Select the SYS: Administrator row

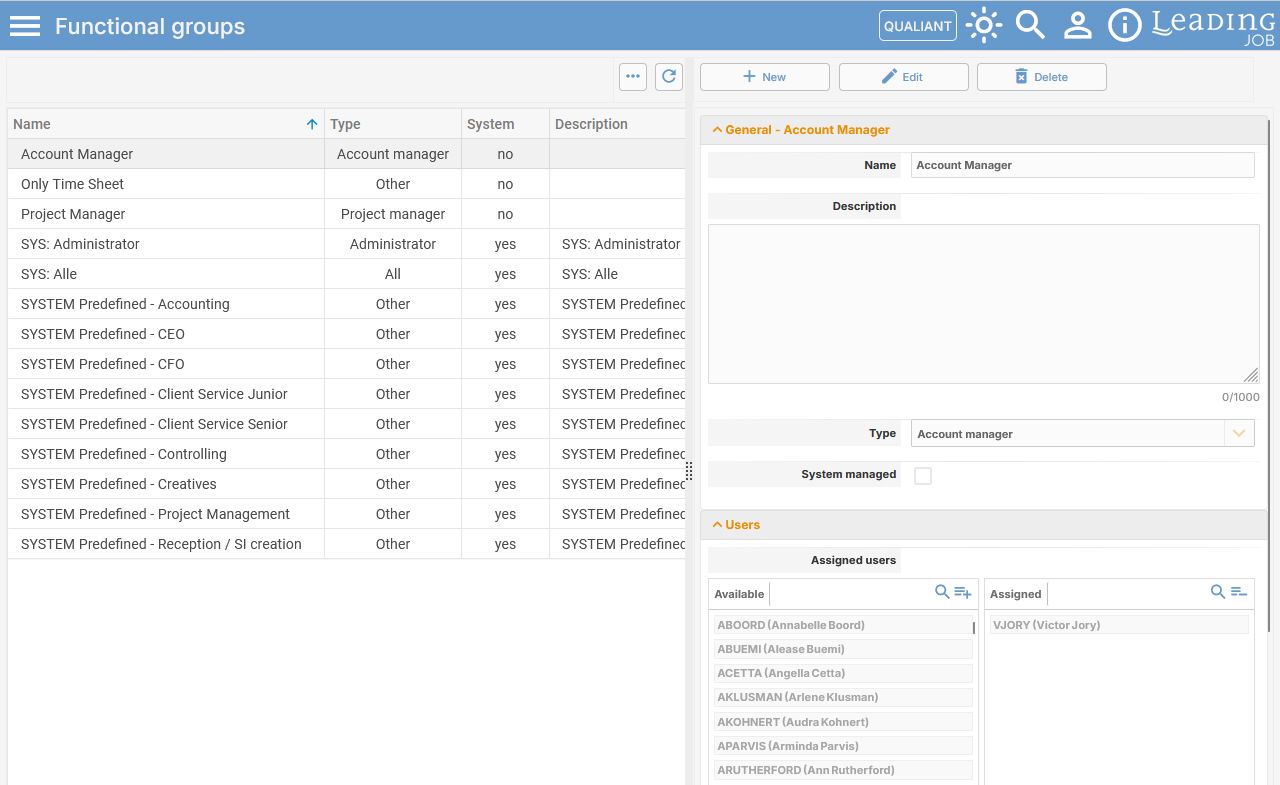346,244
